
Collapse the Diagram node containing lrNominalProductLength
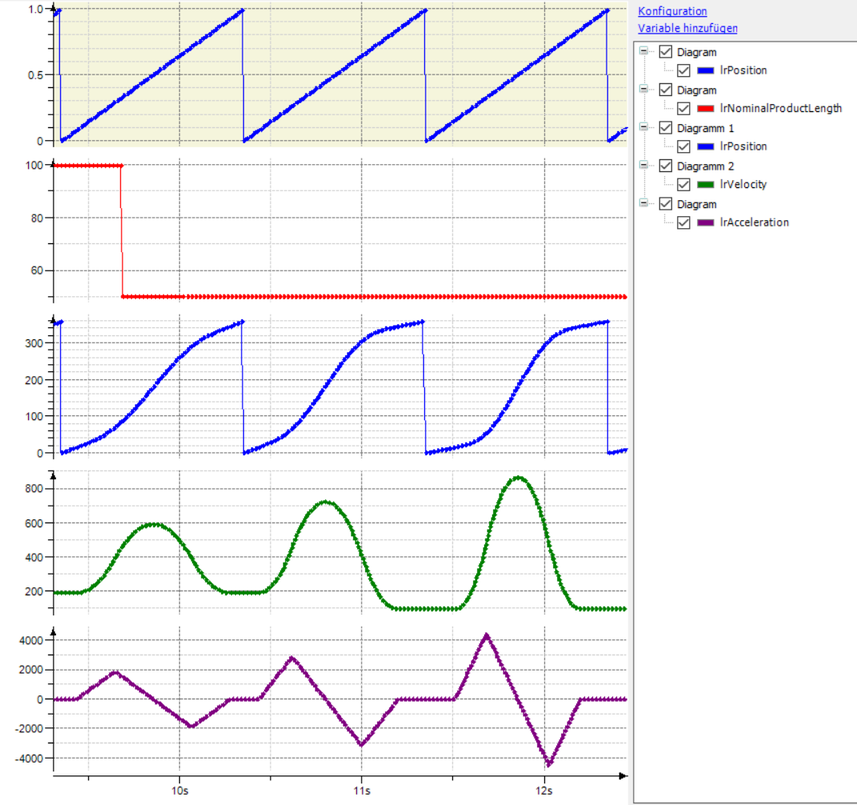pyautogui.click(x=646, y=90)
